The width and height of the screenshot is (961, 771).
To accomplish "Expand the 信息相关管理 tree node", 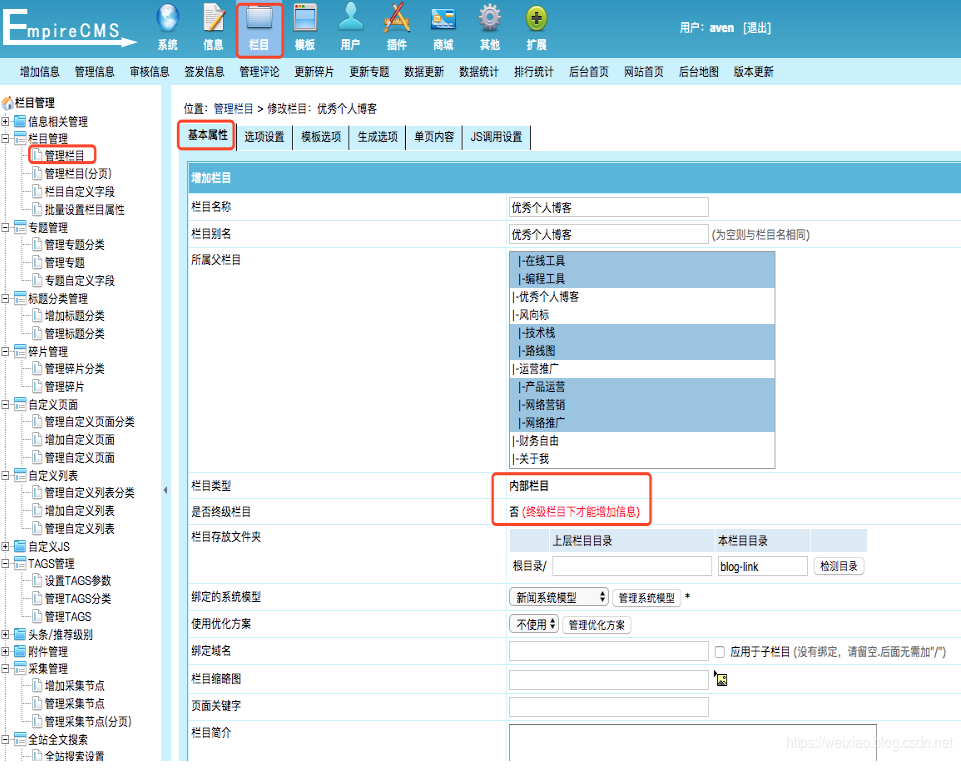I will (x=6, y=121).
